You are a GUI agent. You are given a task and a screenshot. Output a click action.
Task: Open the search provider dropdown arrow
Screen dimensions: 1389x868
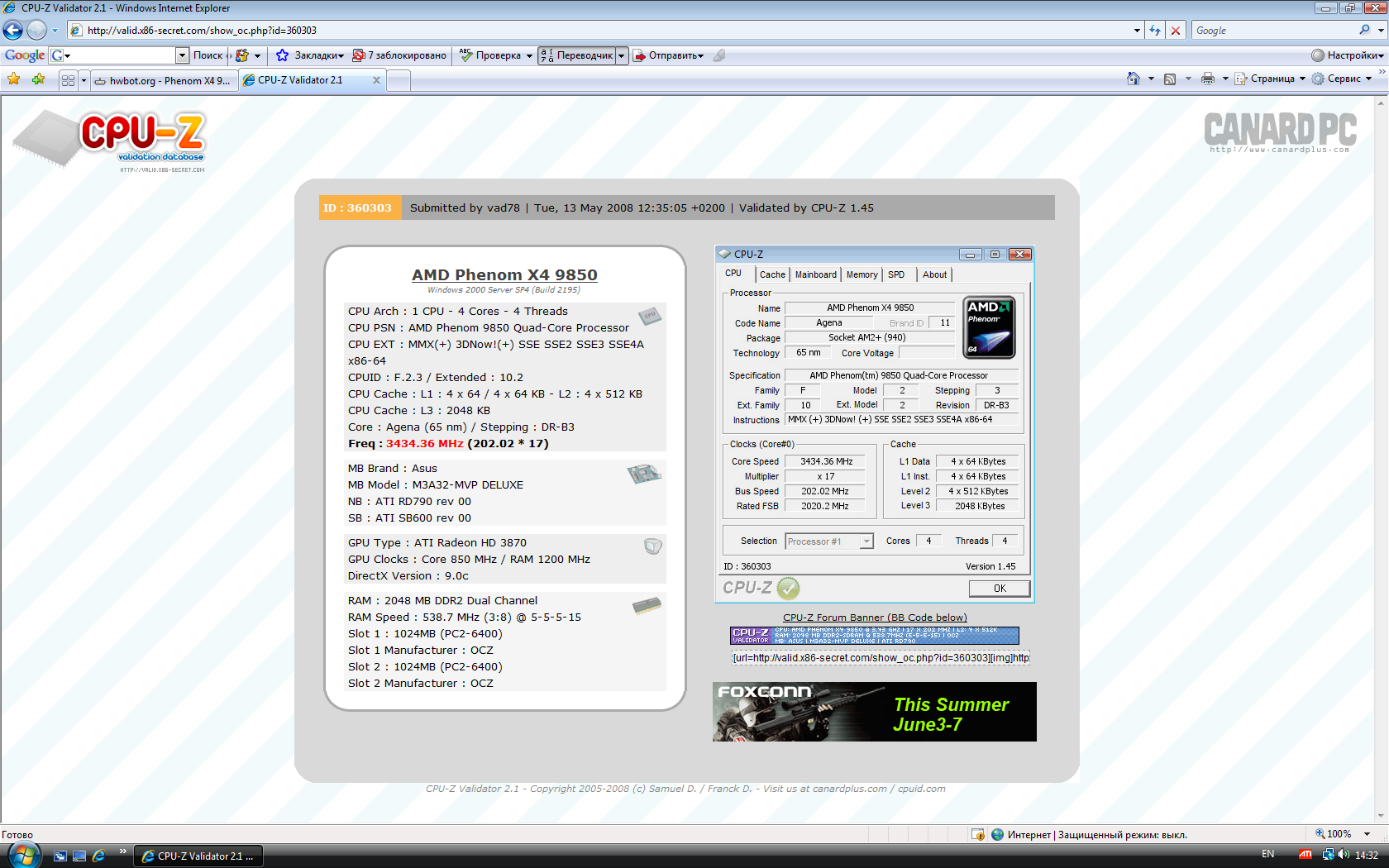tap(1381, 31)
